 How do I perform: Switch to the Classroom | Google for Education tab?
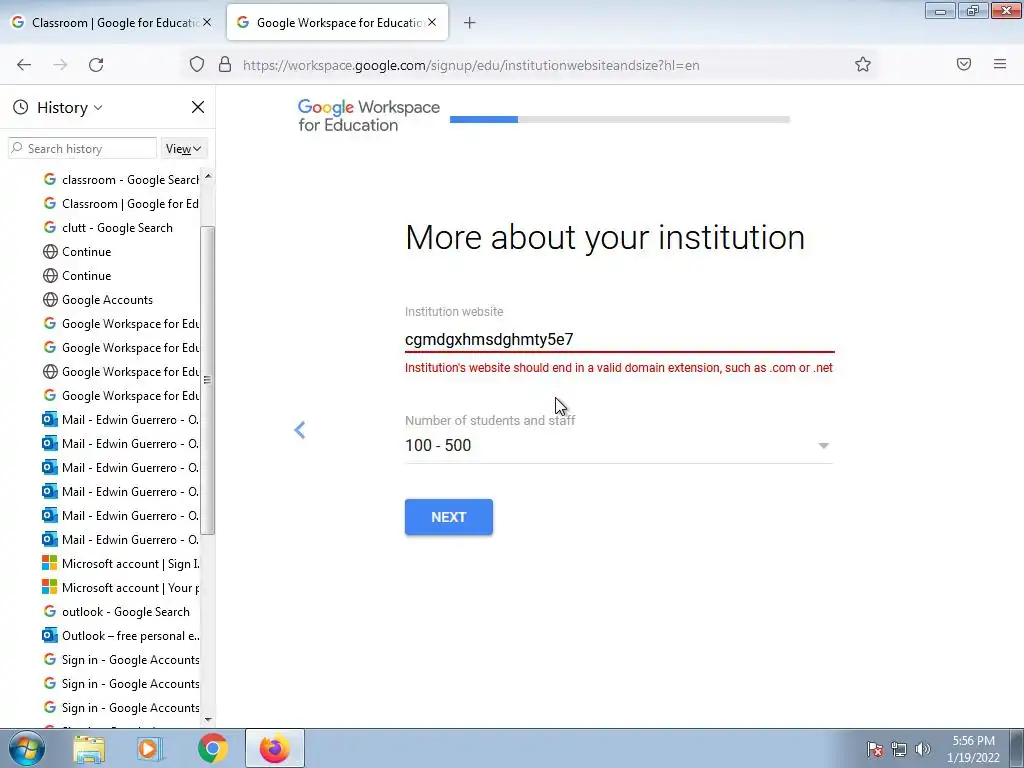coord(114,22)
